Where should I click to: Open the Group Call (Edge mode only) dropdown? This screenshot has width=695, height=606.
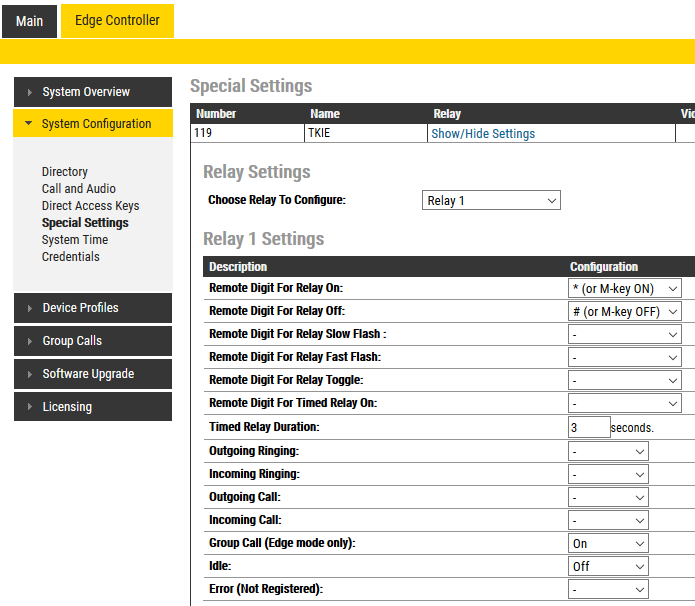(x=607, y=544)
